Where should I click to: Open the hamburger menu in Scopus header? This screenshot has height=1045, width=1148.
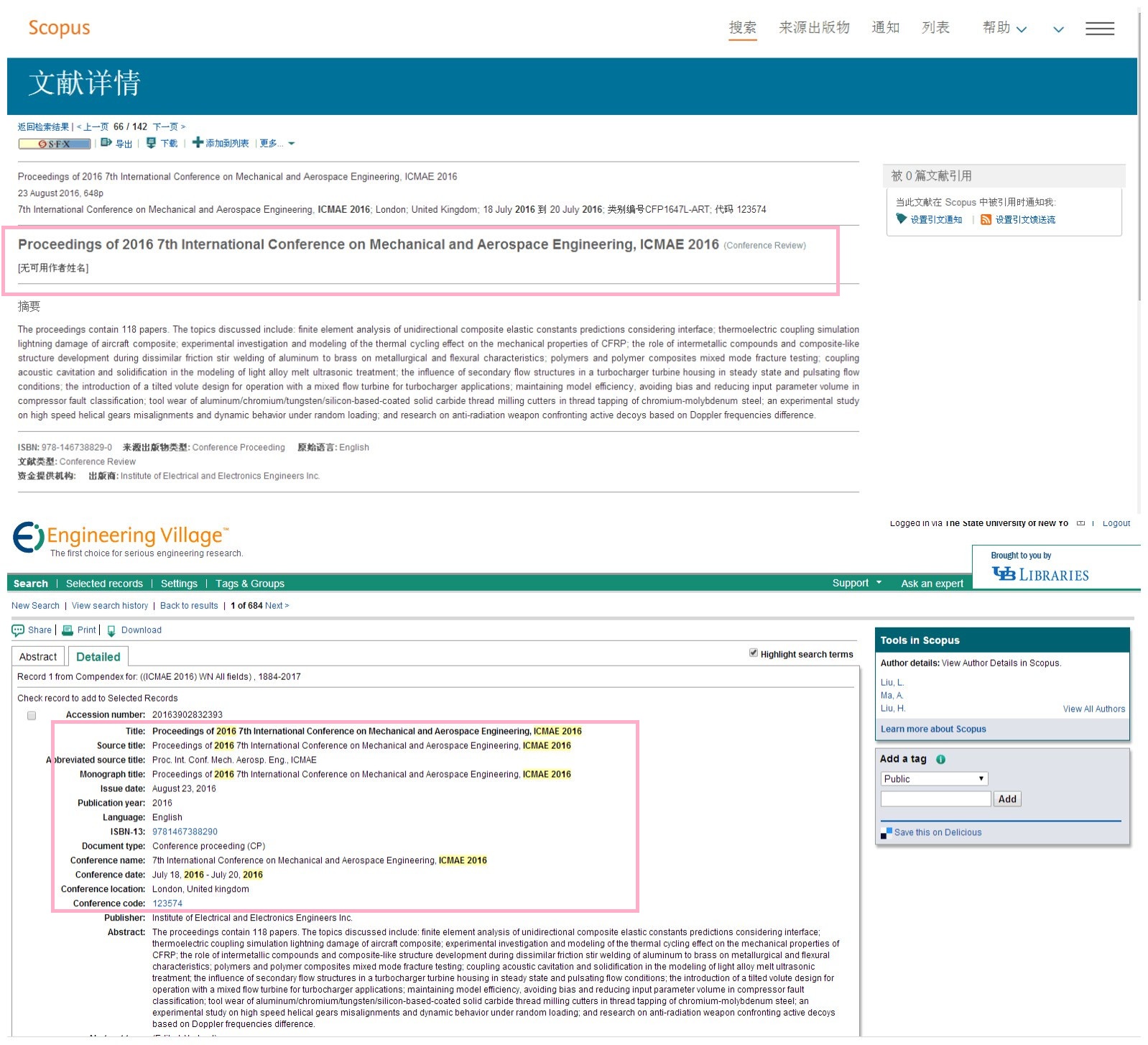(1099, 29)
